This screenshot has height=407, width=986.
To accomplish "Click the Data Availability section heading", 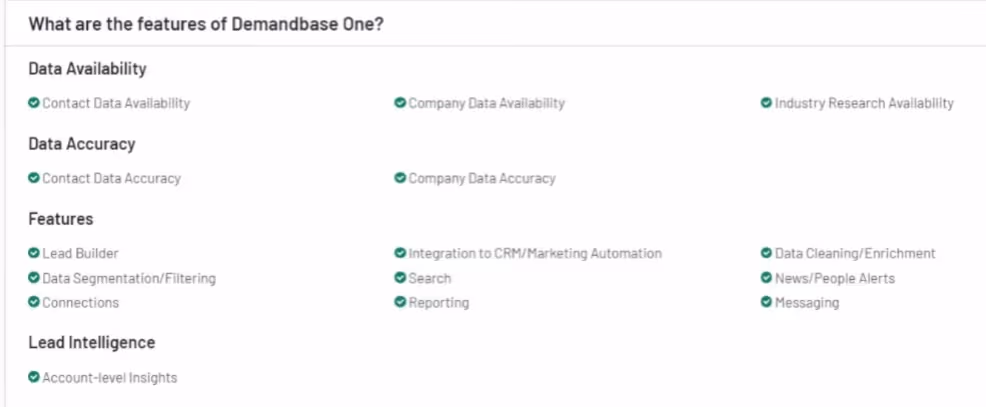I will 87,69.
